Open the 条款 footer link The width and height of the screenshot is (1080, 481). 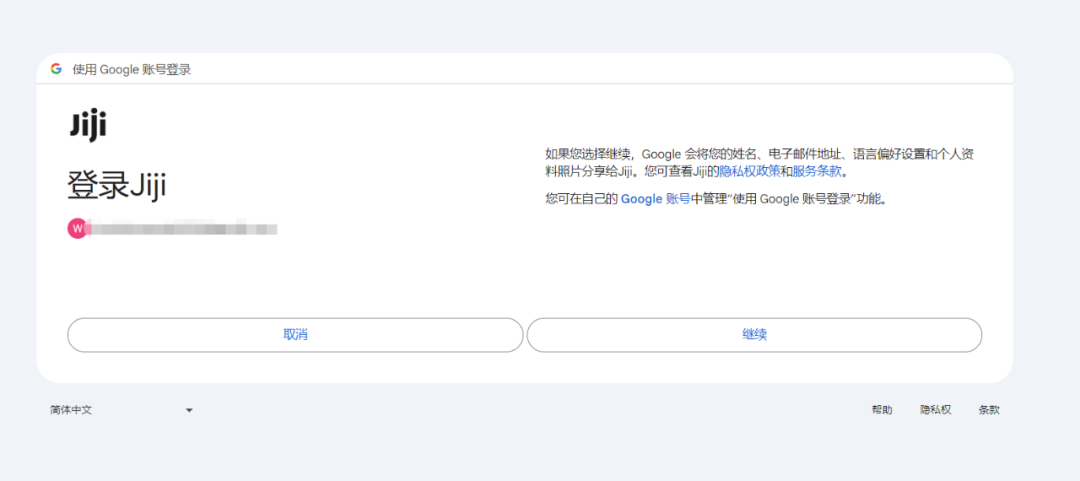coord(989,410)
